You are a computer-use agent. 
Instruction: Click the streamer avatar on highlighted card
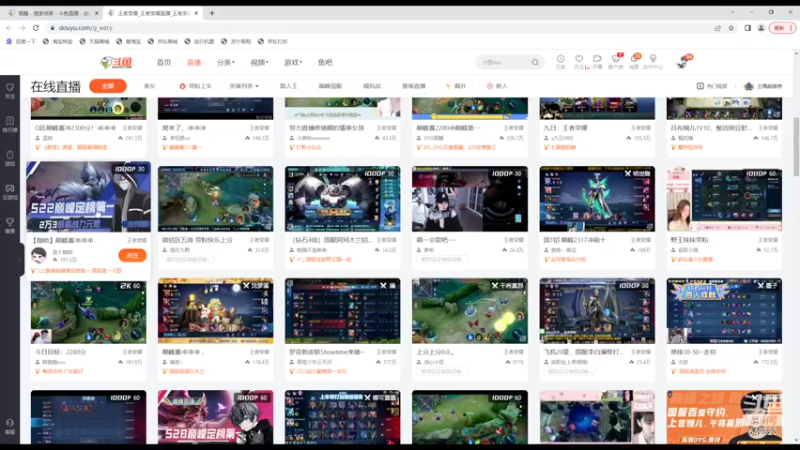[x=39, y=255]
